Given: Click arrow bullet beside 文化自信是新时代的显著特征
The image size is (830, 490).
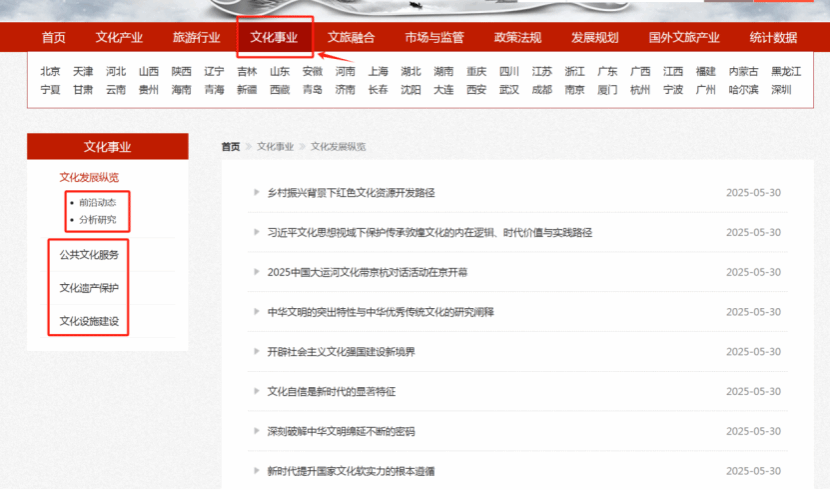Looking at the screenshot, I should click(255, 392).
